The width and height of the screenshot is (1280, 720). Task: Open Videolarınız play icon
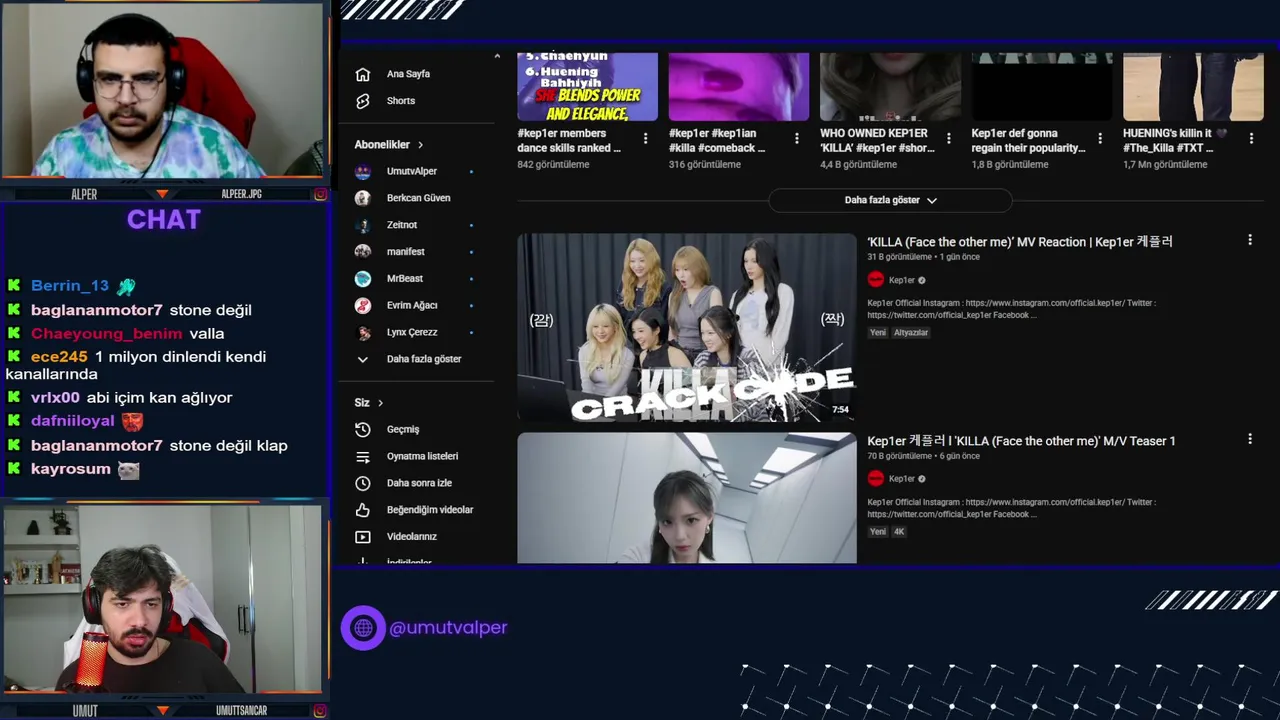[x=363, y=537]
